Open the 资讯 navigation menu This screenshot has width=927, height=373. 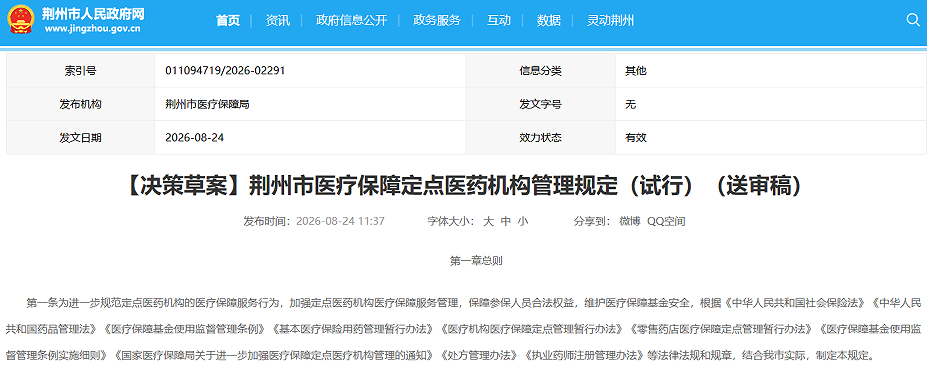(x=278, y=21)
